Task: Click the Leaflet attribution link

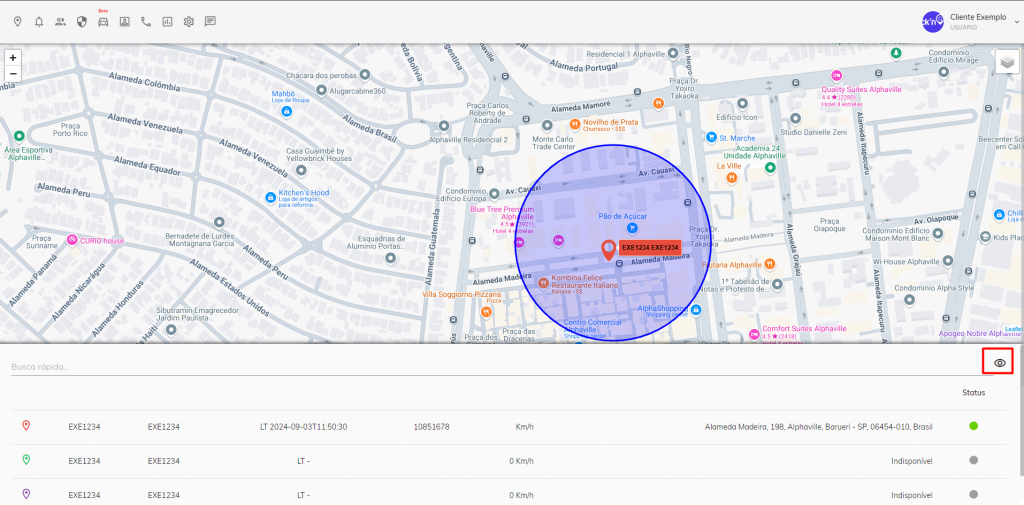Action: (x=1014, y=329)
